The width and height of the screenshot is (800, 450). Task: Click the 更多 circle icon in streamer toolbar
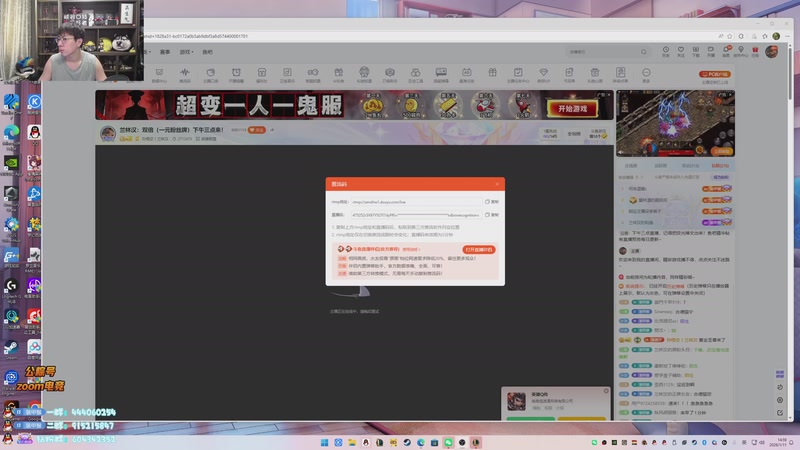tap(646, 74)
